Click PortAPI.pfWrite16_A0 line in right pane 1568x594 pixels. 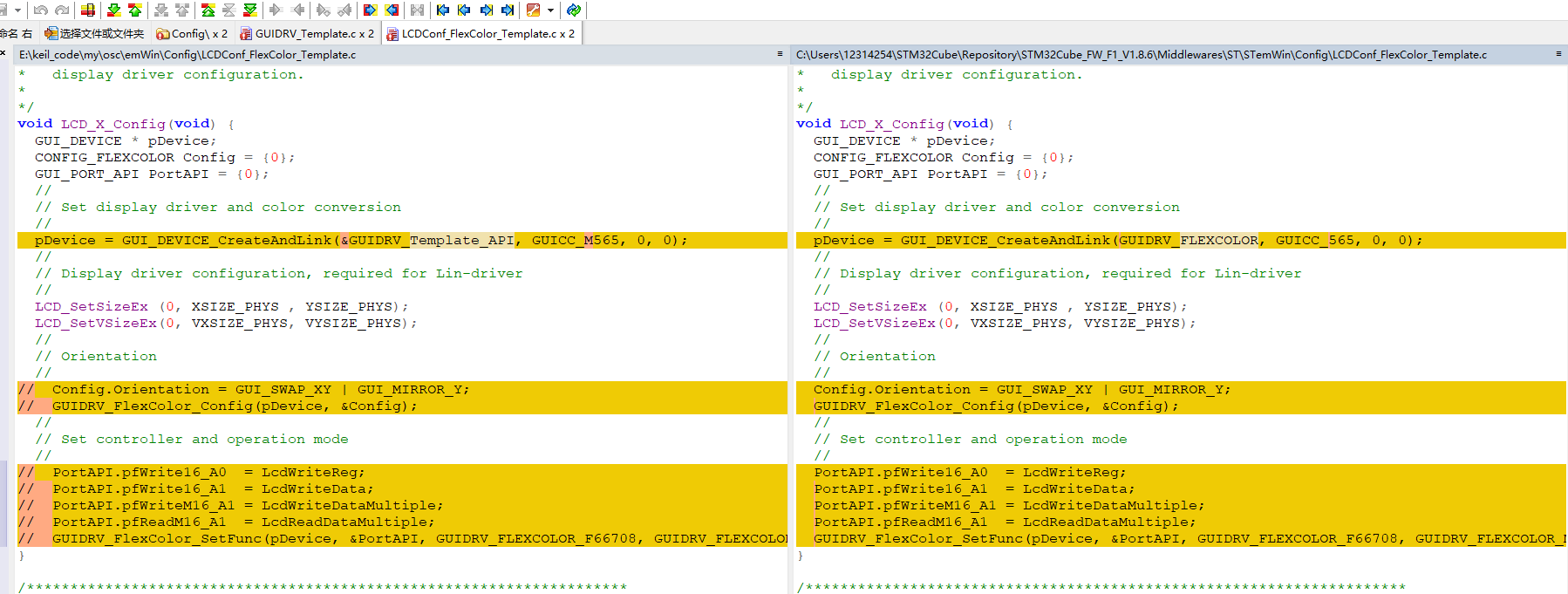(1181, 472)
